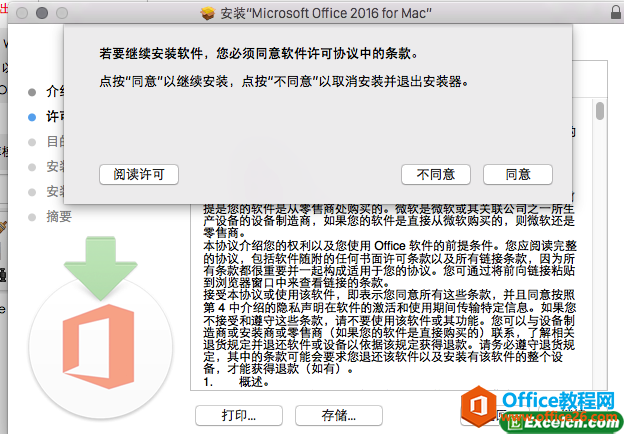Click the 存储... (Save) button

tap(339, 415)
